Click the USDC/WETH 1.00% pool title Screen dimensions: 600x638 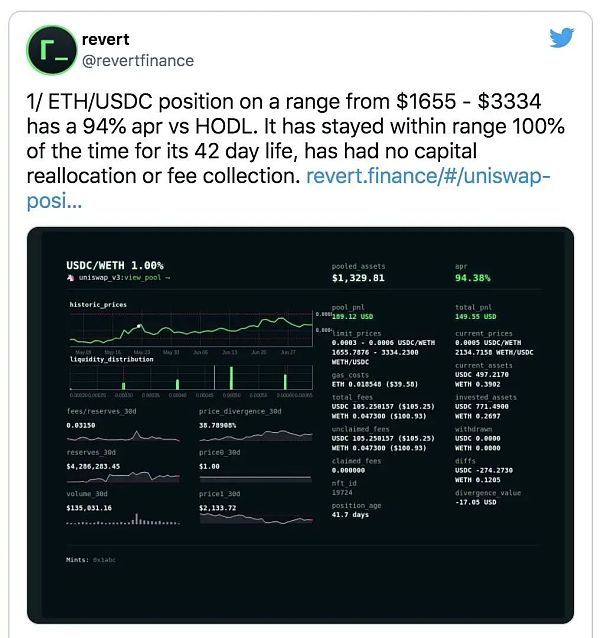114,264
